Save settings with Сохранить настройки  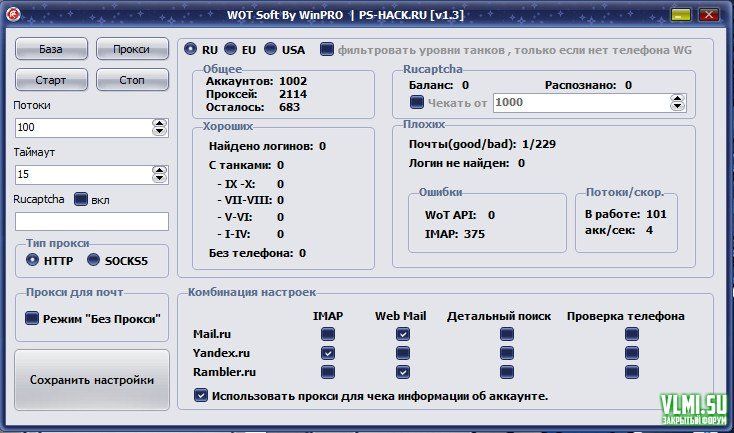click(92, 380)
